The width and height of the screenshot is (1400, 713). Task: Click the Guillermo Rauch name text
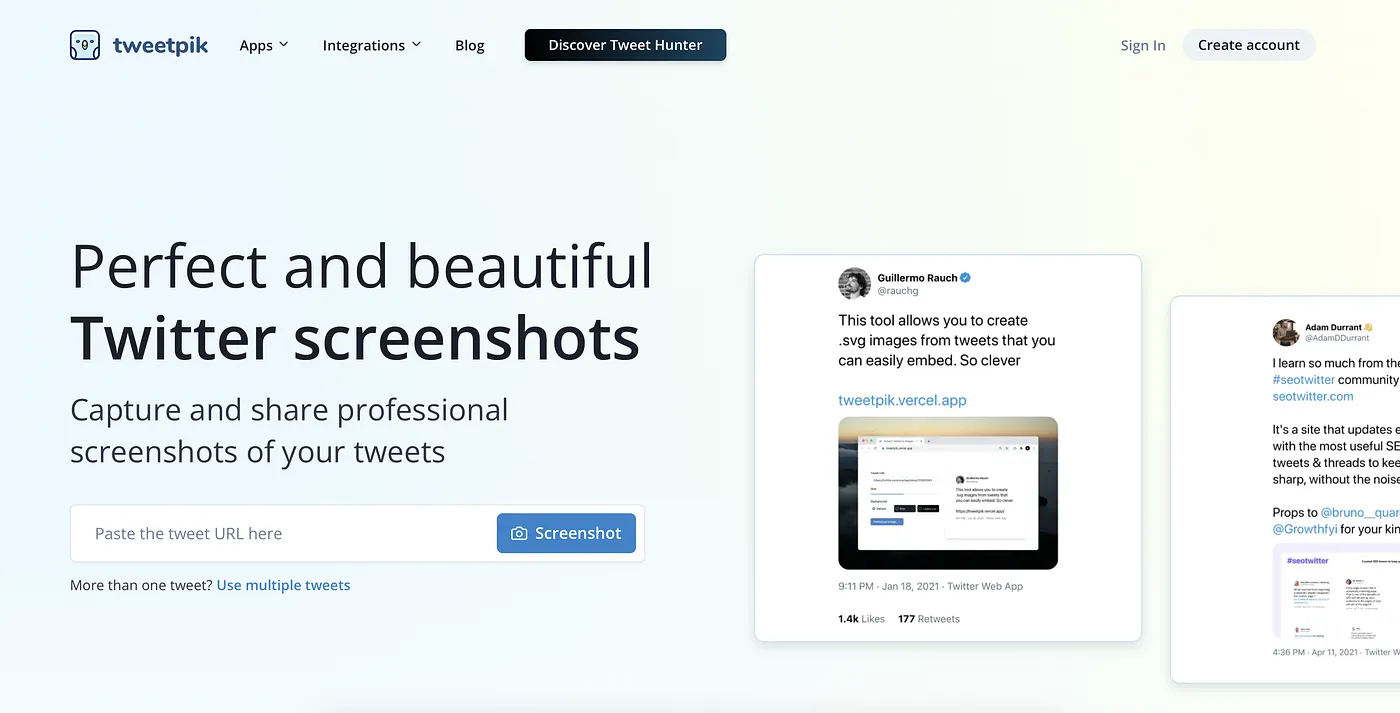point(917,278)
